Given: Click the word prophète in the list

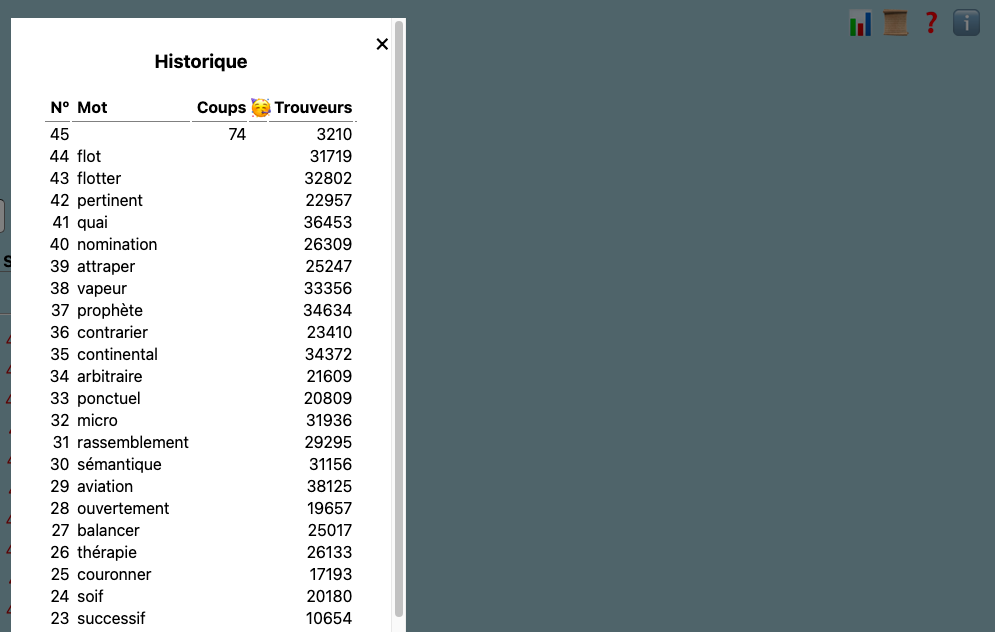Looking at the screenshot, I should click(110, 310).
